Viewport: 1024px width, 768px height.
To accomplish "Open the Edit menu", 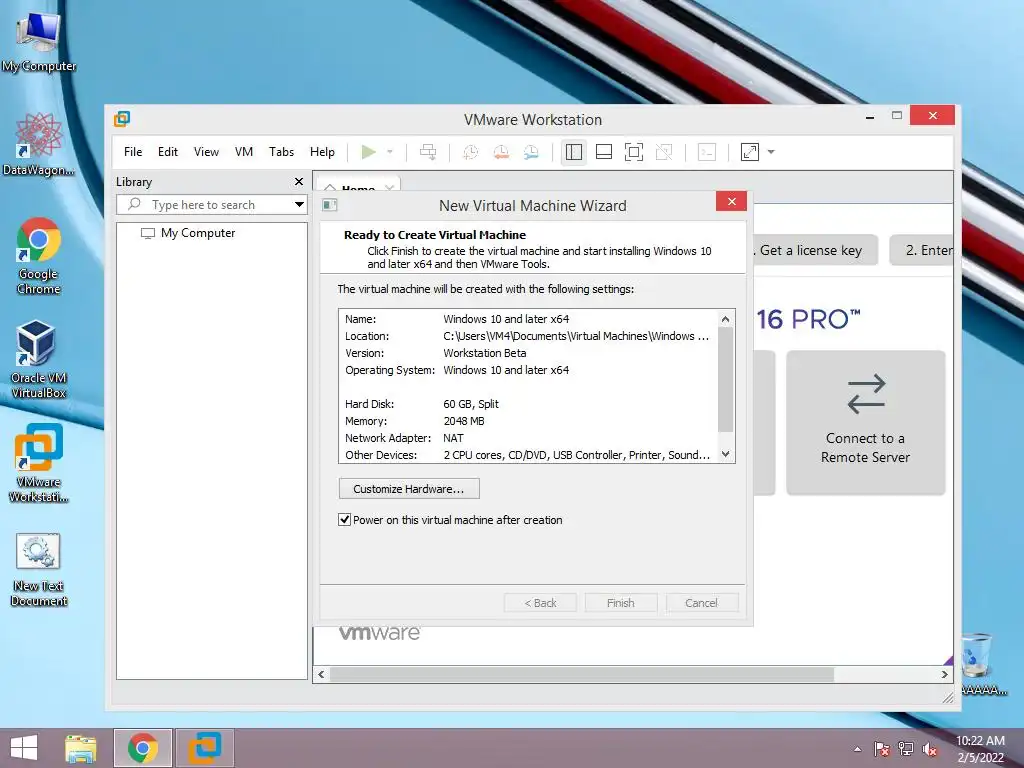I will click(x=168, y=152).
